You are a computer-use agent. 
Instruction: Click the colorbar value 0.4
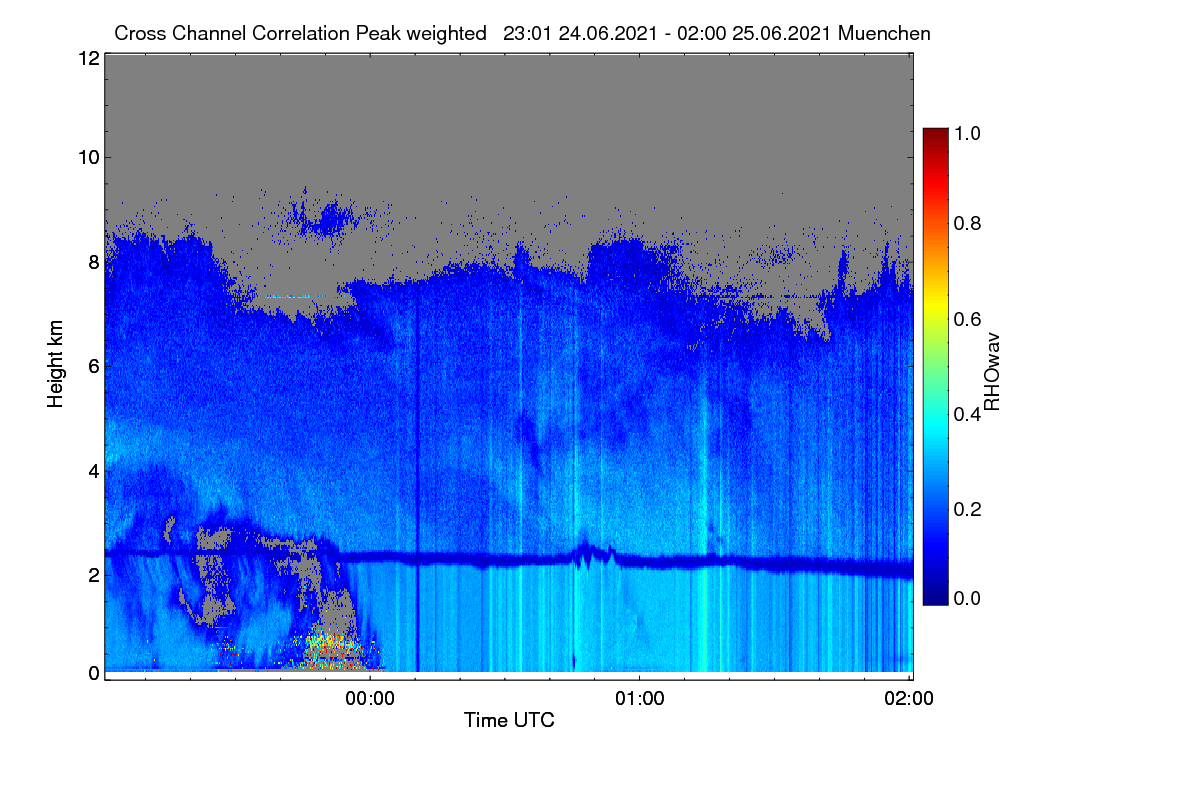pos(967,414)
